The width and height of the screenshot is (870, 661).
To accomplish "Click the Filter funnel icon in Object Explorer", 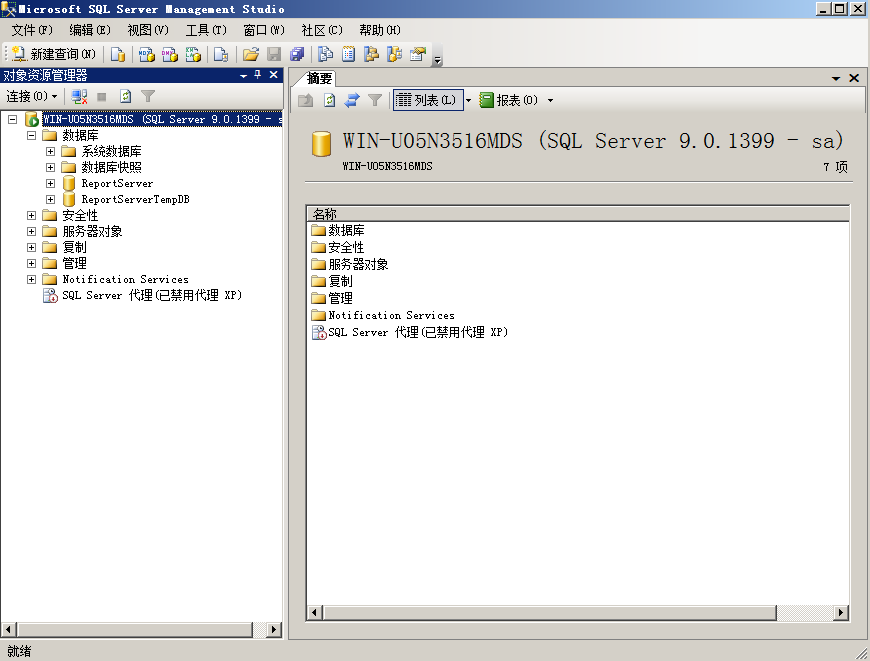I will pyautogui.click(x=148, y=97).
